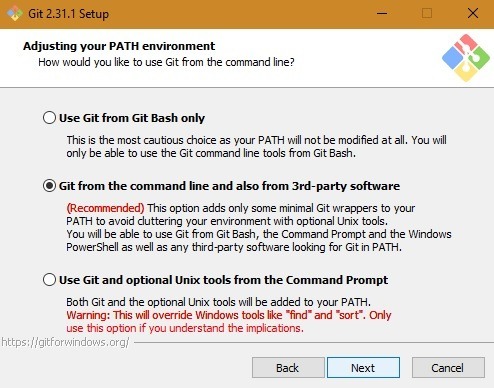This screenshot has height=388, width=494.
Task: Click the red (Recommended) text
Action: (105, 208)
